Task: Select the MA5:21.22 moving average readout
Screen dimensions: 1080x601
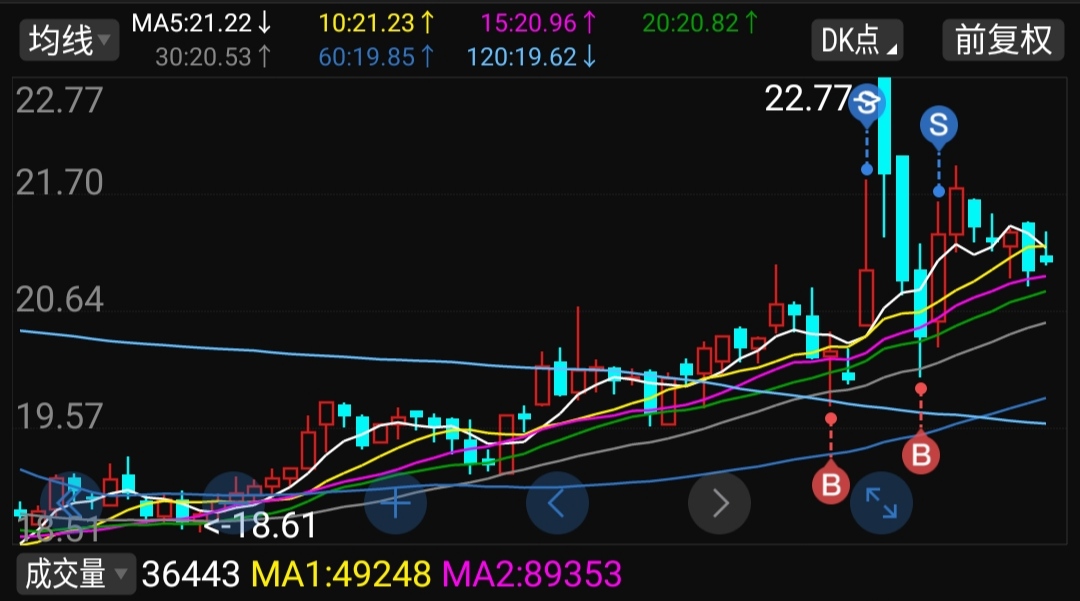Action: click(202, 23)
